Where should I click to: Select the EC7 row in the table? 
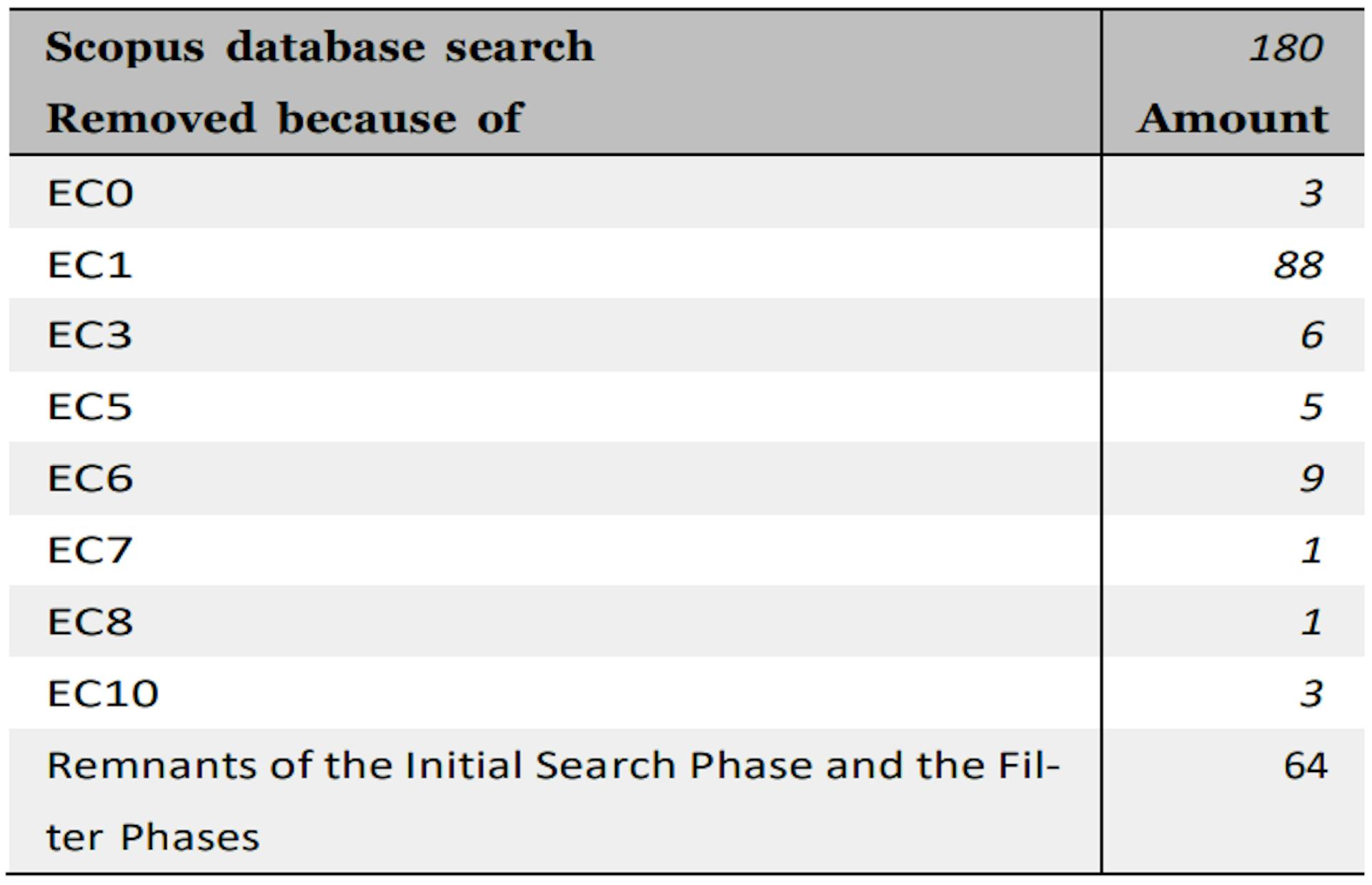686,530
